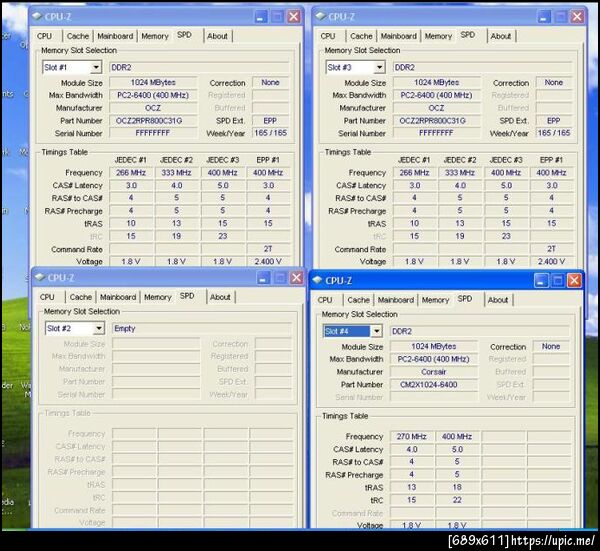Open Memory tab in Slot #1 window
Screen dimensions: 600x551
(x=155, y=36)
